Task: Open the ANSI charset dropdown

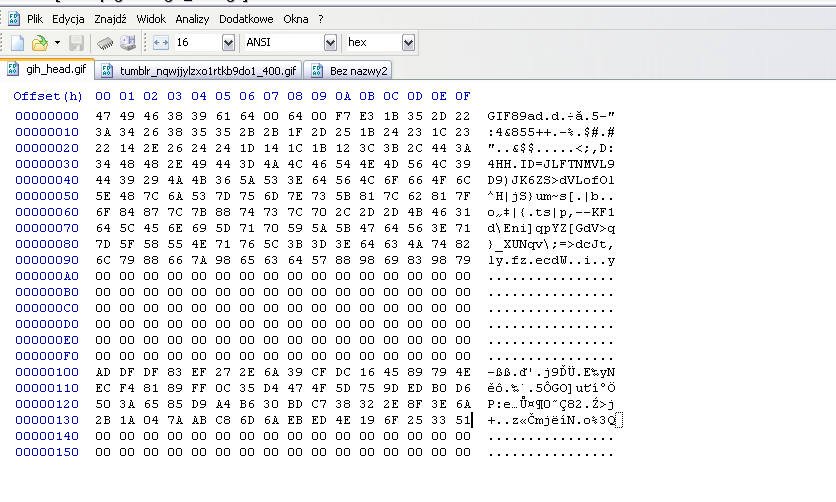Action: (331, 42)
